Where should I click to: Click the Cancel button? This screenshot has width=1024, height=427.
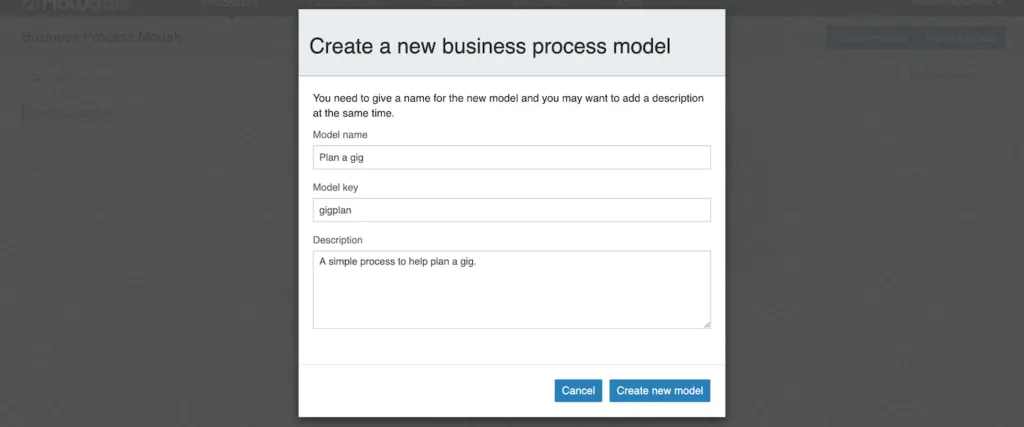coord(578,390)
